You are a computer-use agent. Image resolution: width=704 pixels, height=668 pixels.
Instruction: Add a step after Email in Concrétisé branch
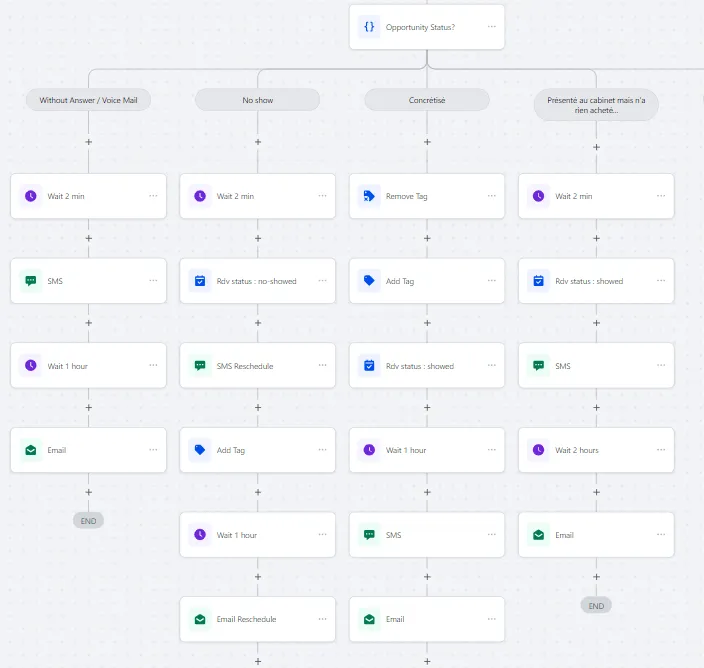click(x=427, y=661)
